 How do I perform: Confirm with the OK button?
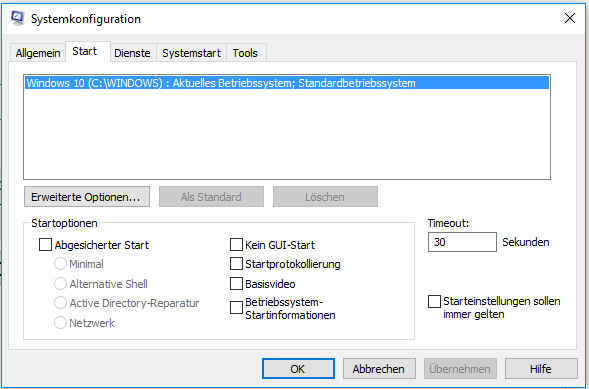point(298,369)
